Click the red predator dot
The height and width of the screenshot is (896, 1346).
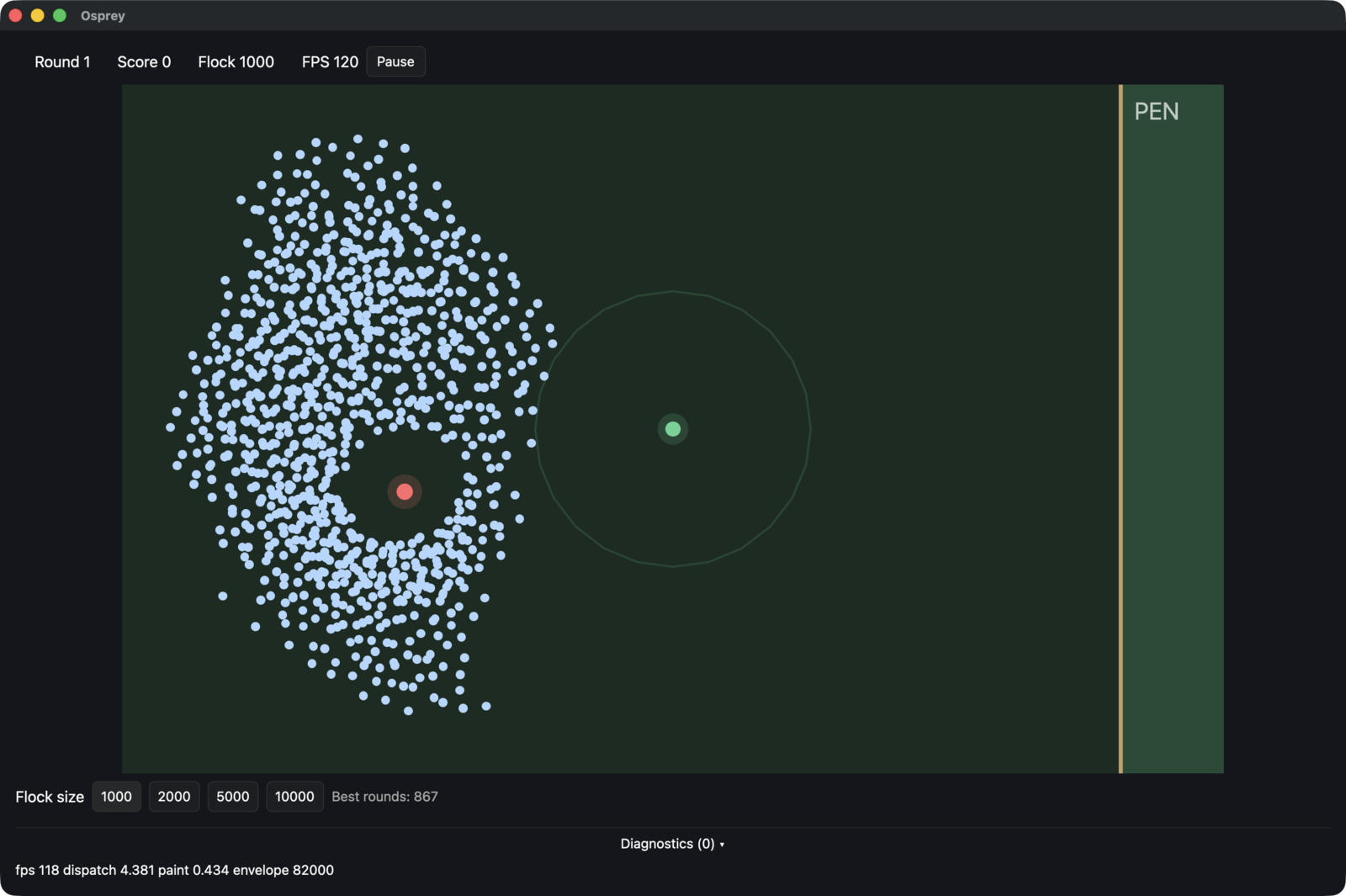pos(405,491)
